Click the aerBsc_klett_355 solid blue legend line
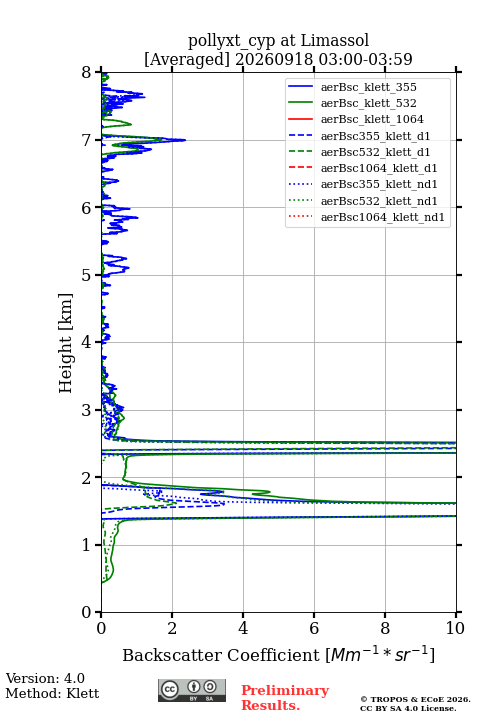 click(x=300, y=87)
